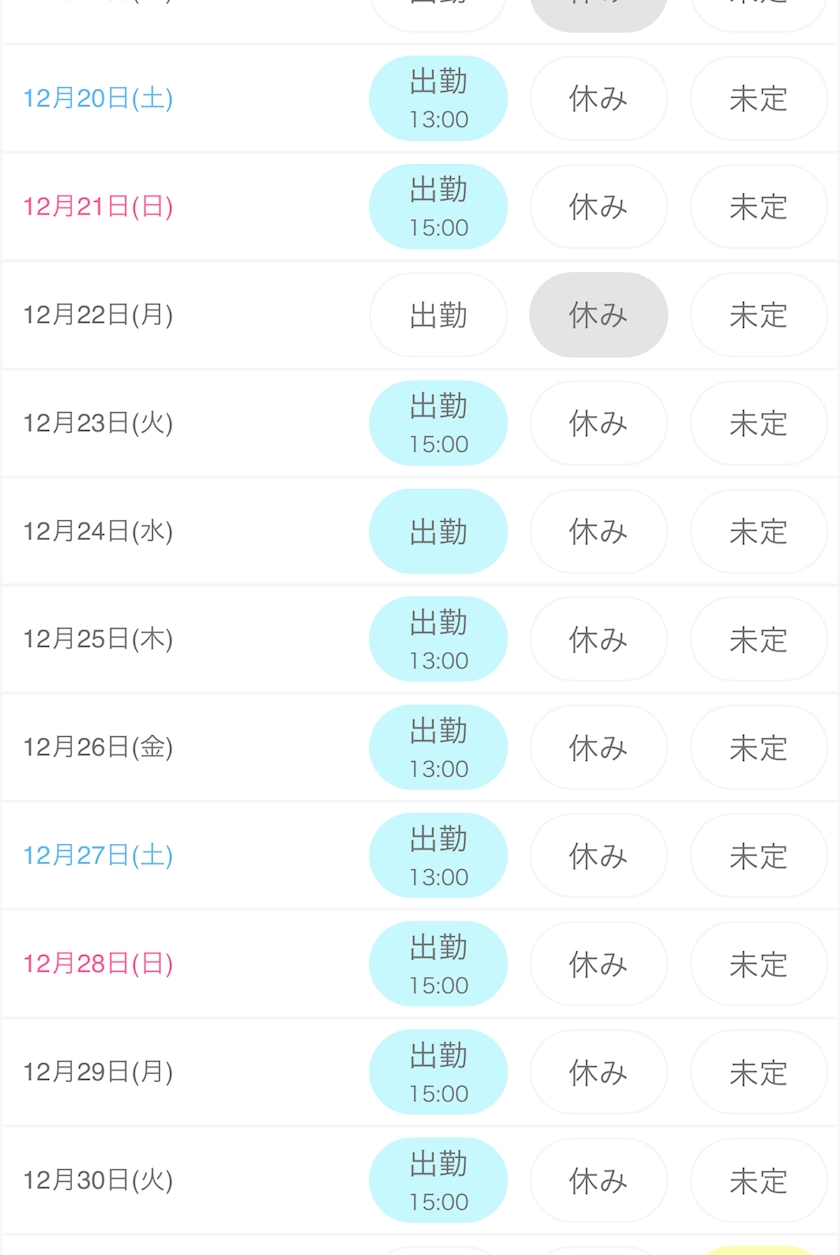Tap selected 休み on 12月22日(月)
The width and height of the screenshot is (840, 1255).
(x=598, y=315)
